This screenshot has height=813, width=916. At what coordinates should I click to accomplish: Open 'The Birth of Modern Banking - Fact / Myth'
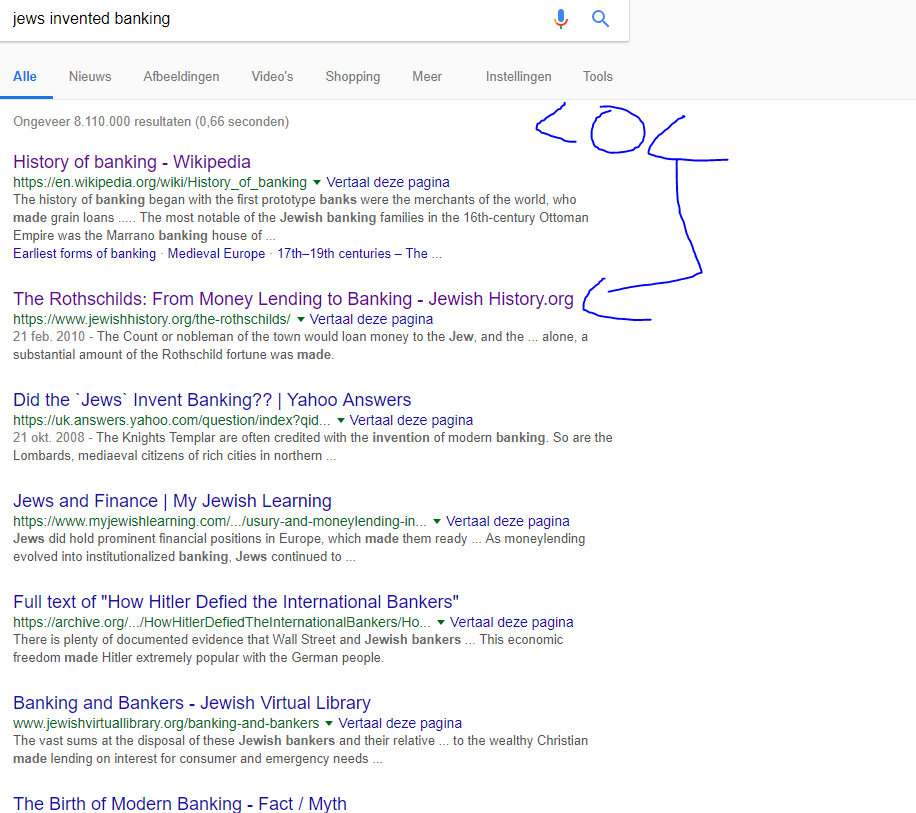pos(180,804)
